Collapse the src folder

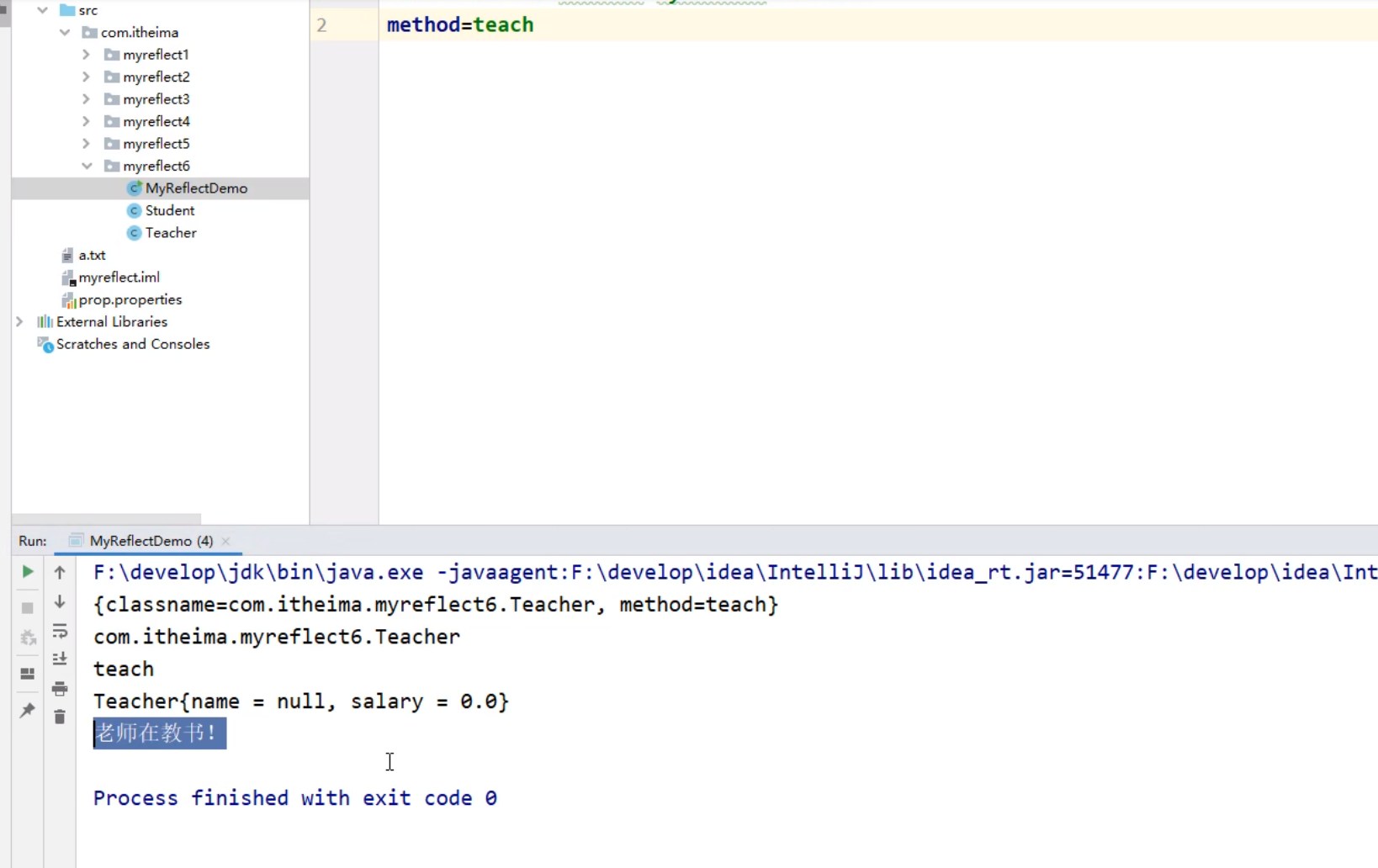tap(42, 10)
